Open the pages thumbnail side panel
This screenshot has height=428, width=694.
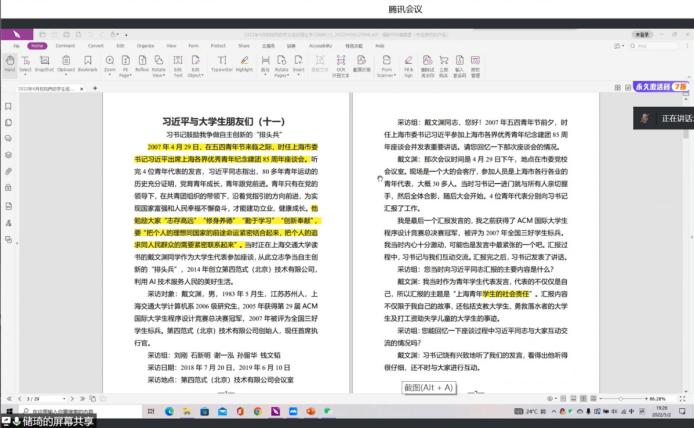pos(8,123)
